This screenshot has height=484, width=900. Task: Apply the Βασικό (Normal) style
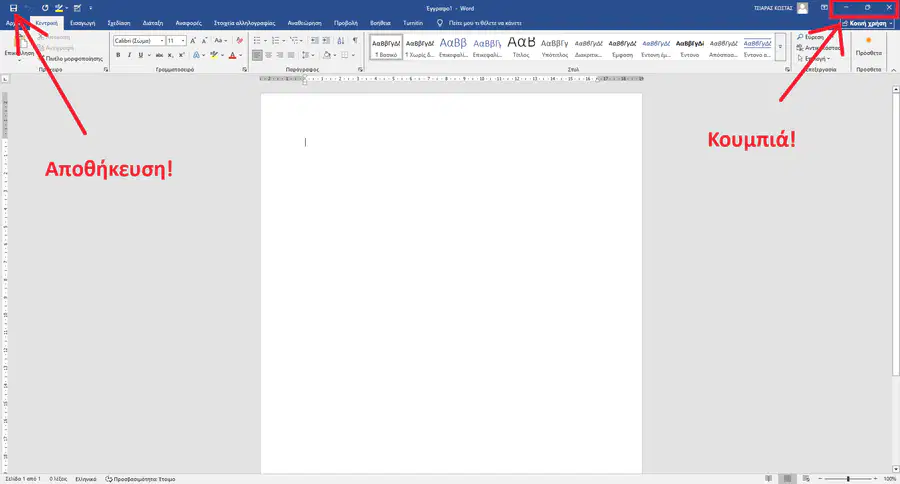[386, 47]
